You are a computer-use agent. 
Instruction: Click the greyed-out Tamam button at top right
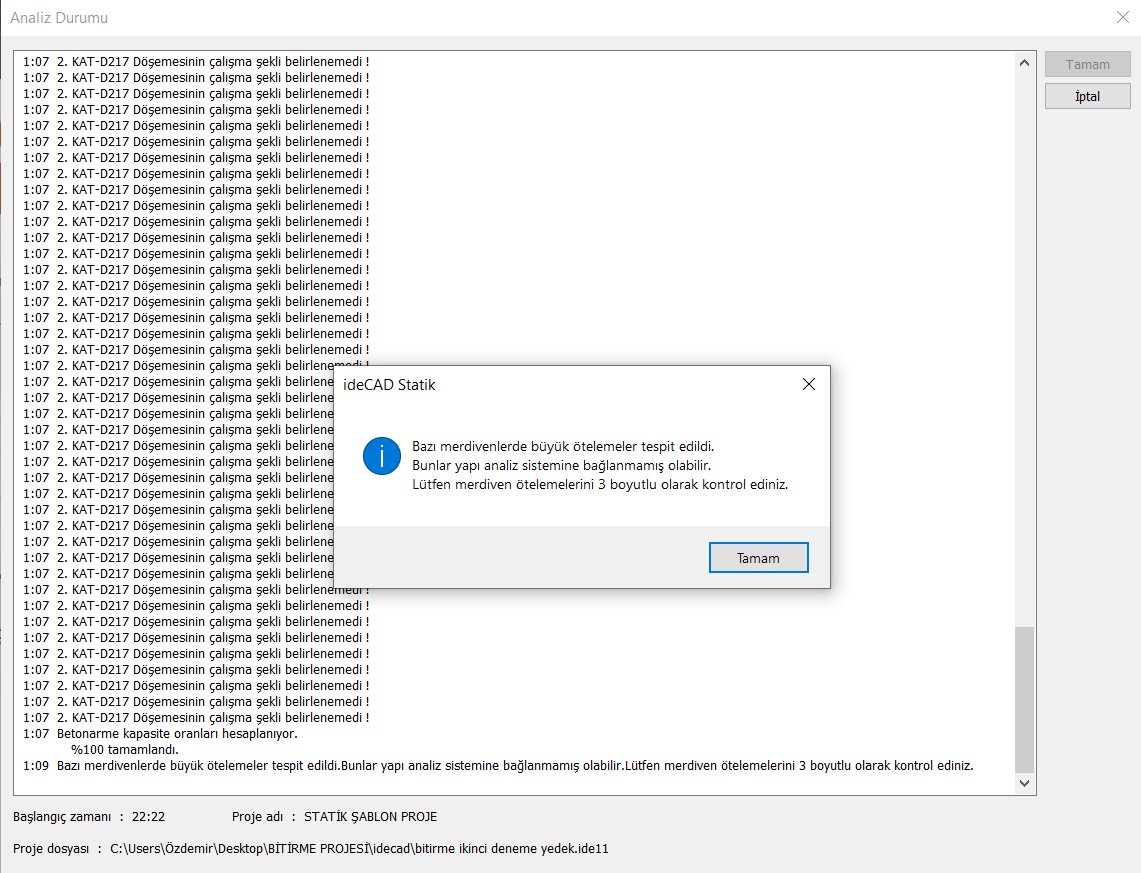pyautogui.click(x=1087, y=64)
